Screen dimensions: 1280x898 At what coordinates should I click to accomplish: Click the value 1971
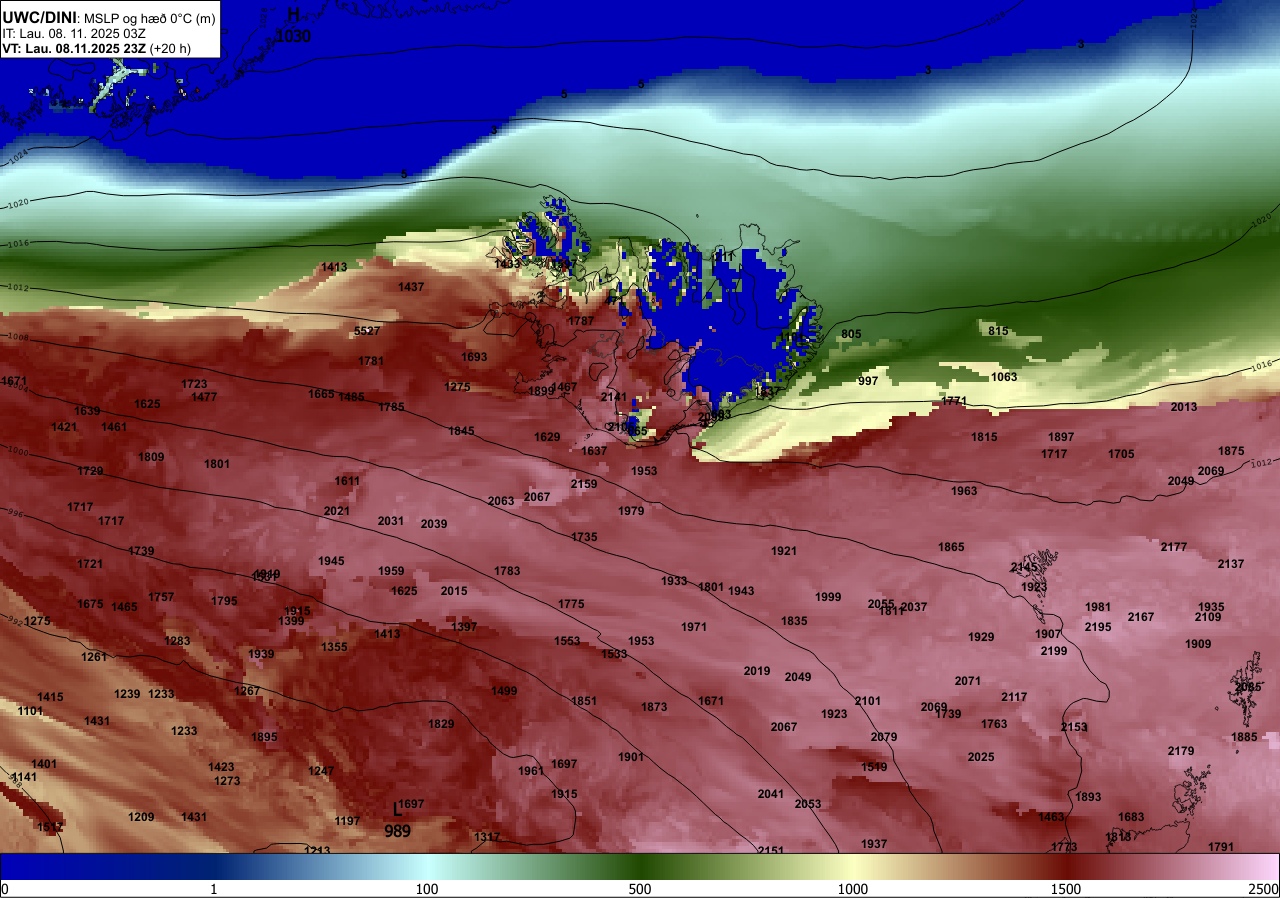point(694,627)
